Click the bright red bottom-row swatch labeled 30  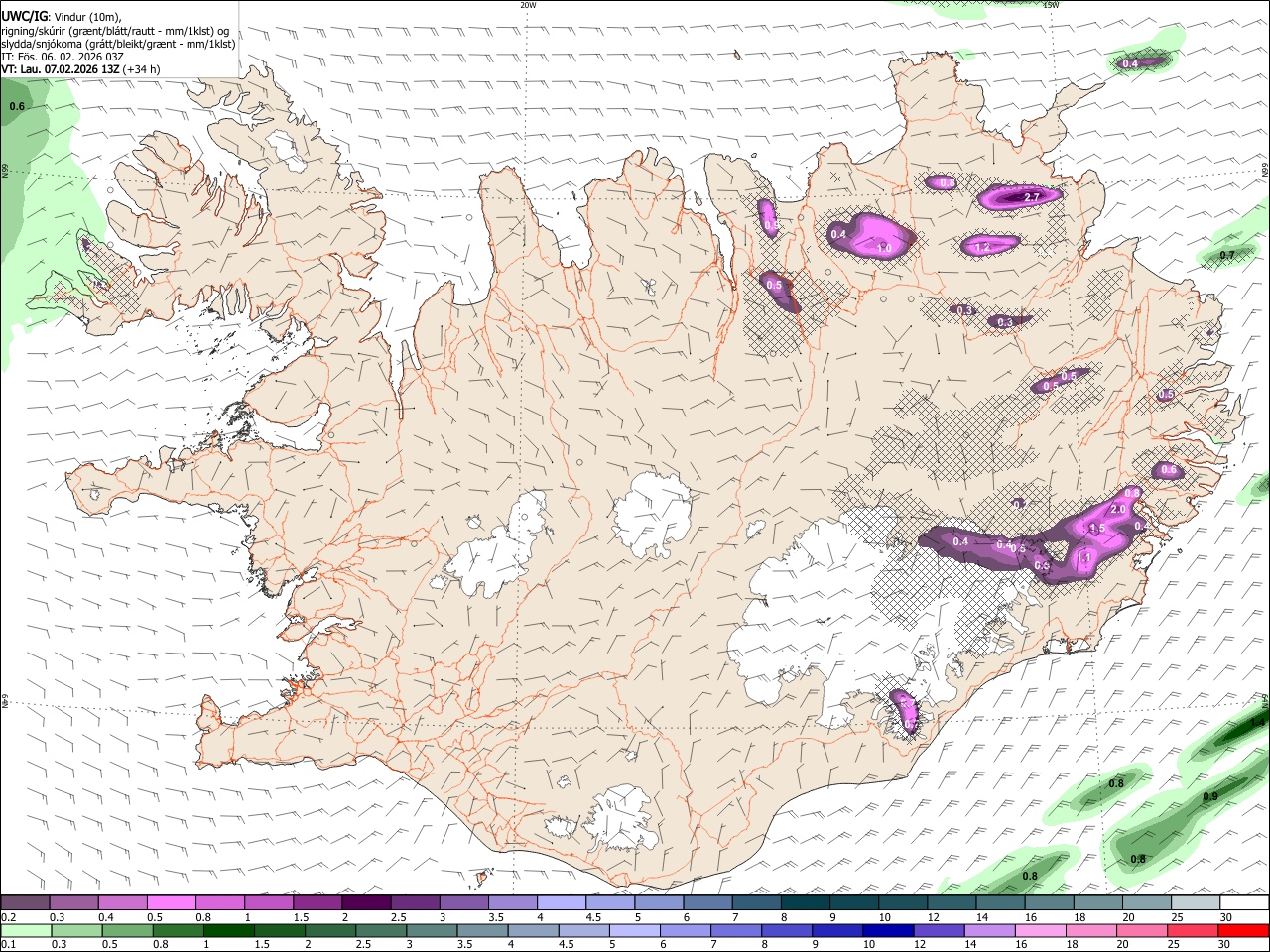click(1242, 930)
